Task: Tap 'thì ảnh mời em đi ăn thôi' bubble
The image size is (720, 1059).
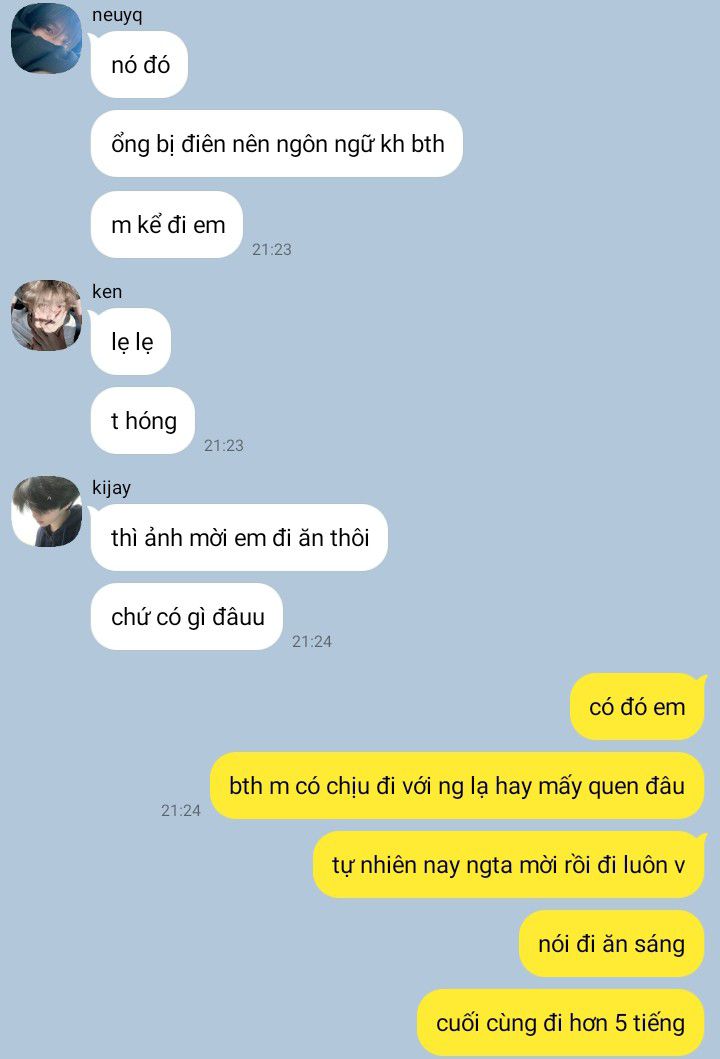Action: (239, 538)
